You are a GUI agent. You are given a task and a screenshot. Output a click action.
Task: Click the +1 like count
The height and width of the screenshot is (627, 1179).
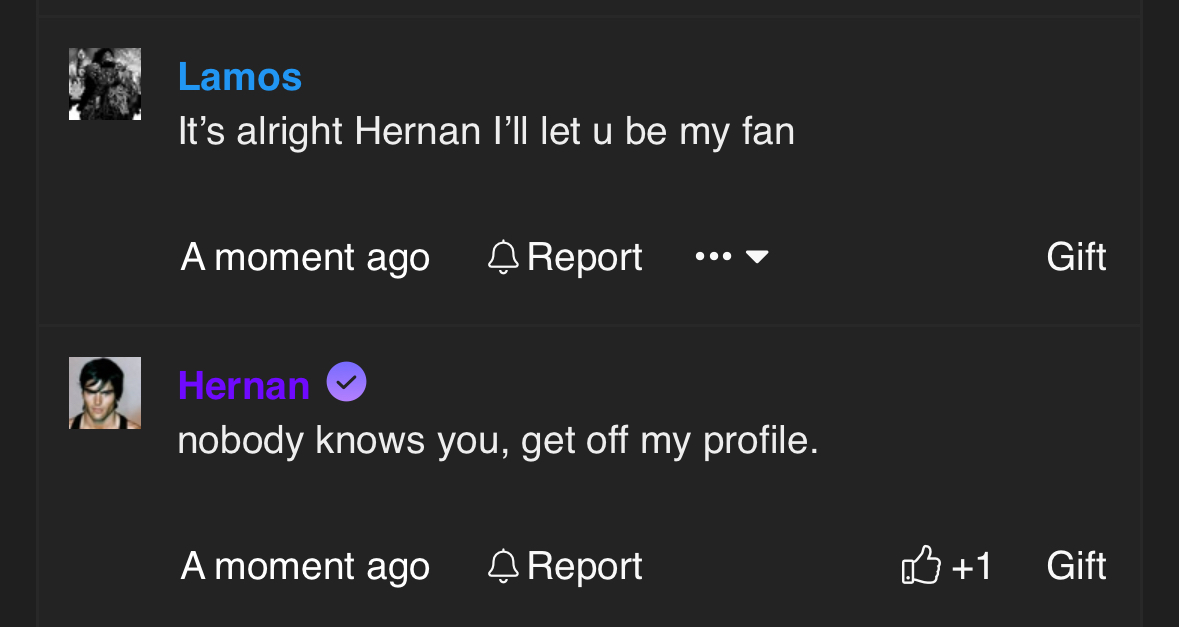972,567
